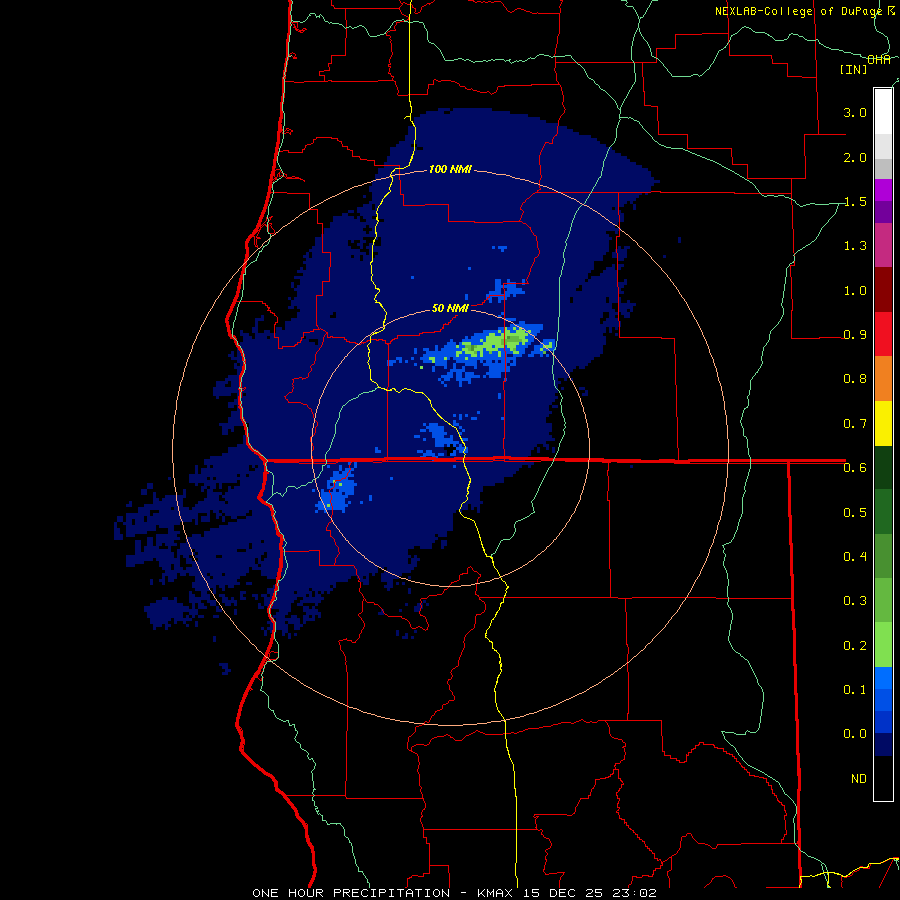Select the light blue color scale swatch
The image size is (900, 900).
pyautogui.click(x=883, y=678)
